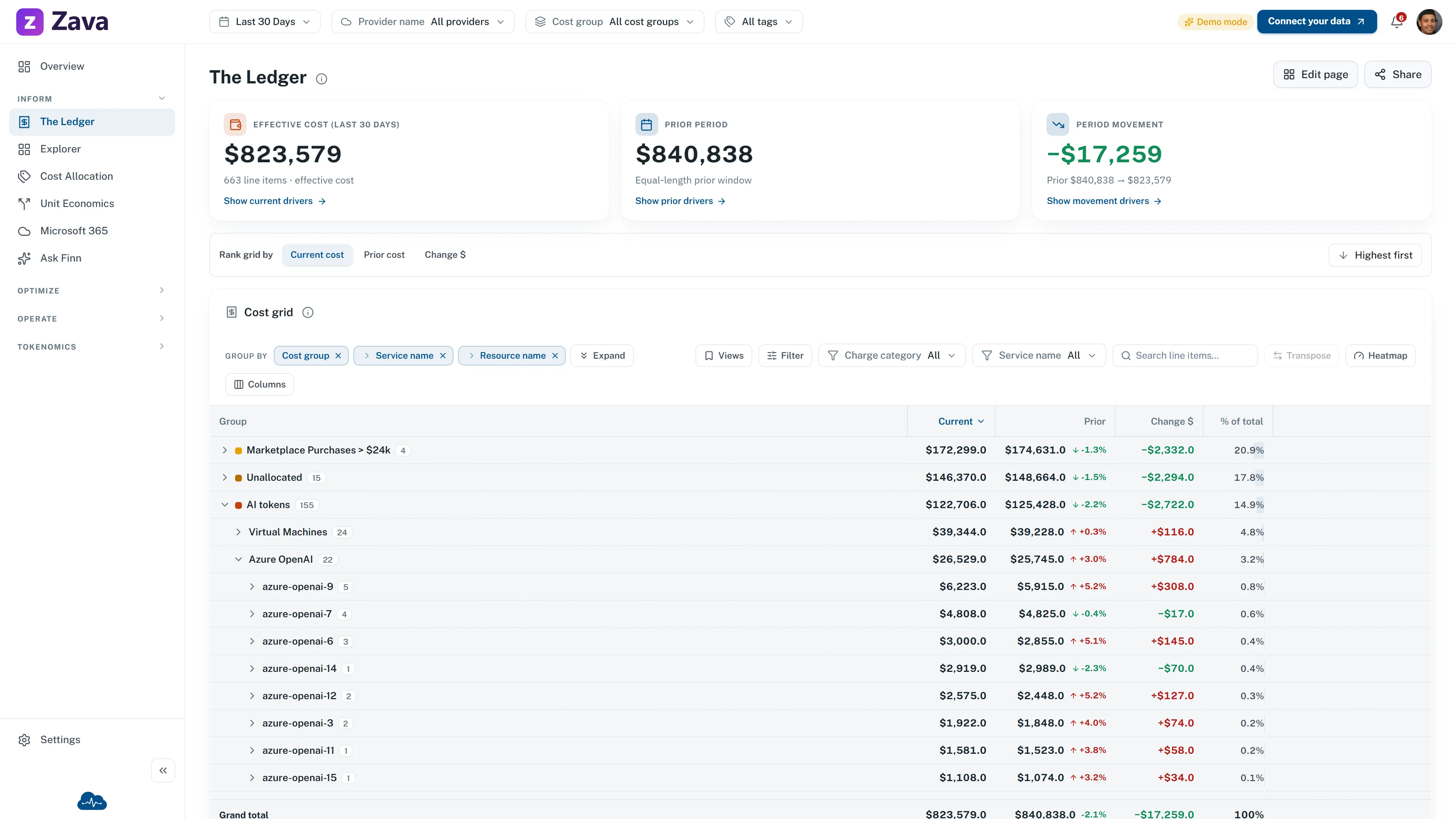Toggle Highest first sort order
Image resolution: width=1456 pixels, height=819 pixels.
point(1375,256)
